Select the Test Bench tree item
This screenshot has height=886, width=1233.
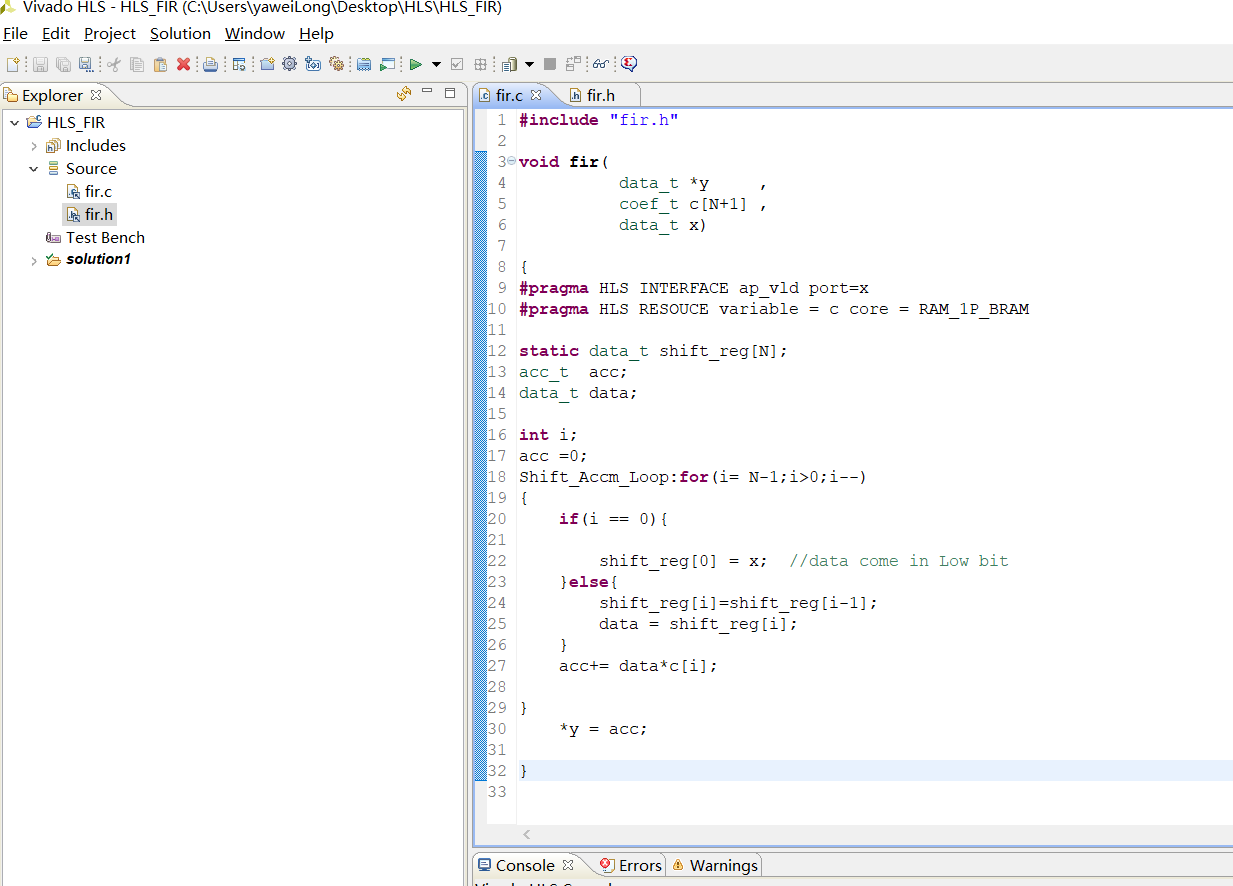pyautogui.click(x=105, y=238)
